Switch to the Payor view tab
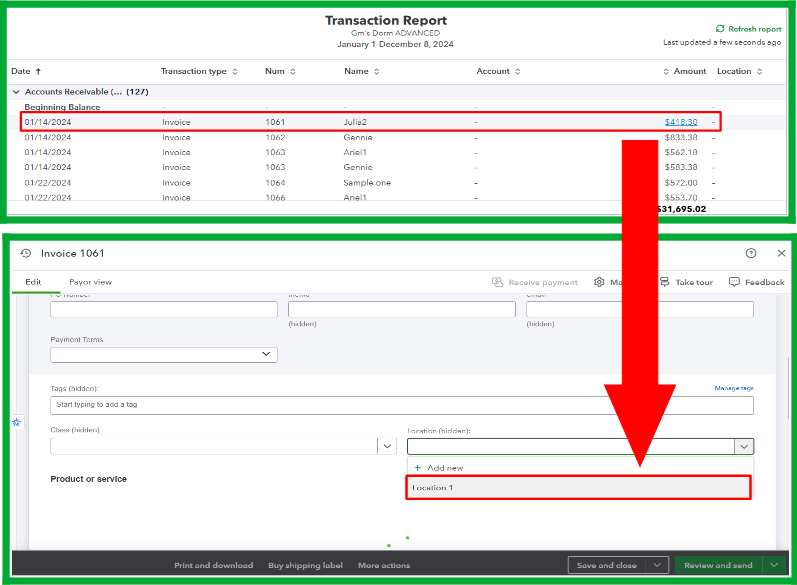Screen dimensions: 797x585 tap(90, 282)
